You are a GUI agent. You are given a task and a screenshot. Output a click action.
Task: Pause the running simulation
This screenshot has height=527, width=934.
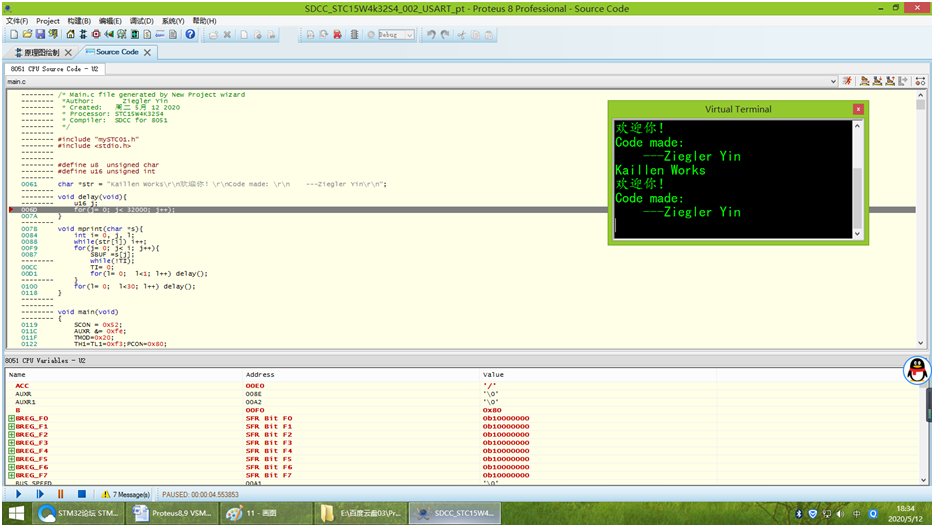click(60, 494)
